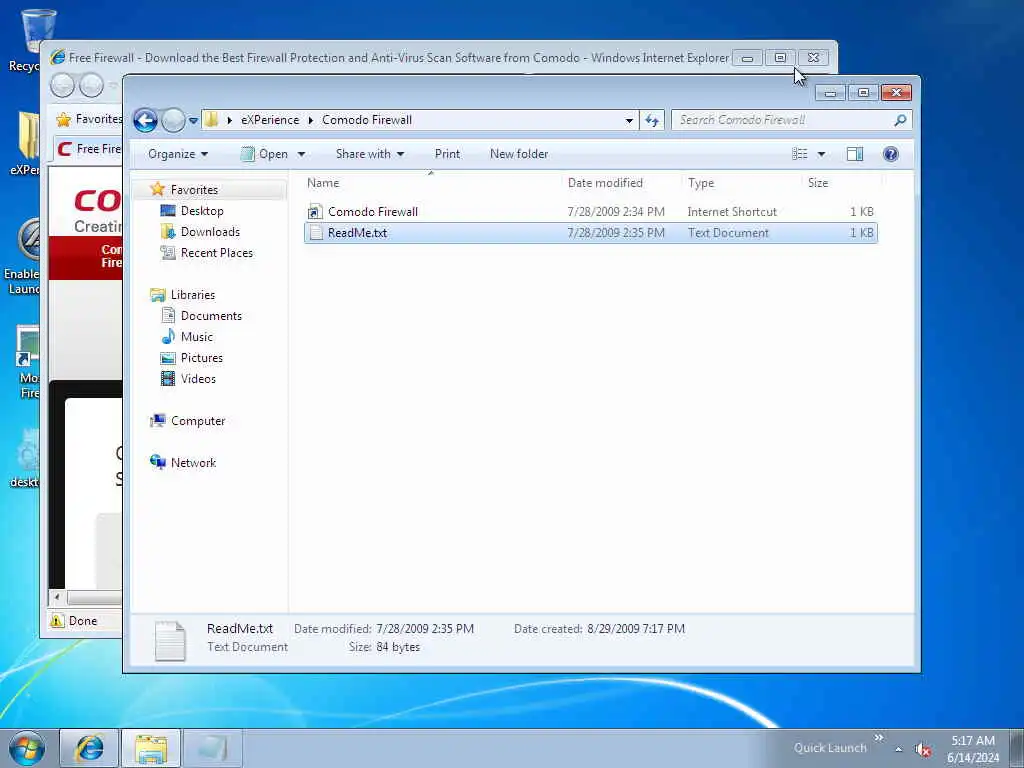This screenshot has height=768, width=1024.
Task: Click the Music note icon
Action: pos(168,337)
